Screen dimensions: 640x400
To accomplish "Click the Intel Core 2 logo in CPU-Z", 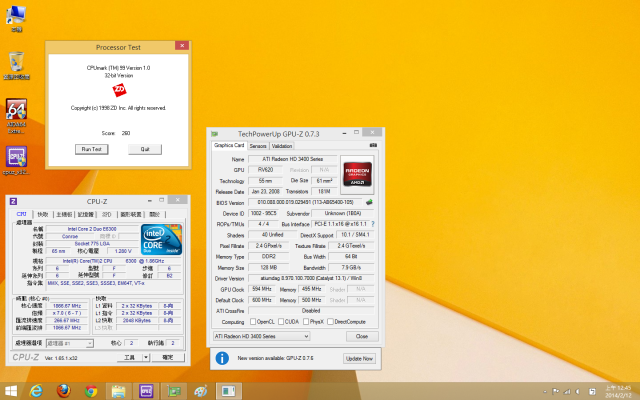I will [161, 240].
